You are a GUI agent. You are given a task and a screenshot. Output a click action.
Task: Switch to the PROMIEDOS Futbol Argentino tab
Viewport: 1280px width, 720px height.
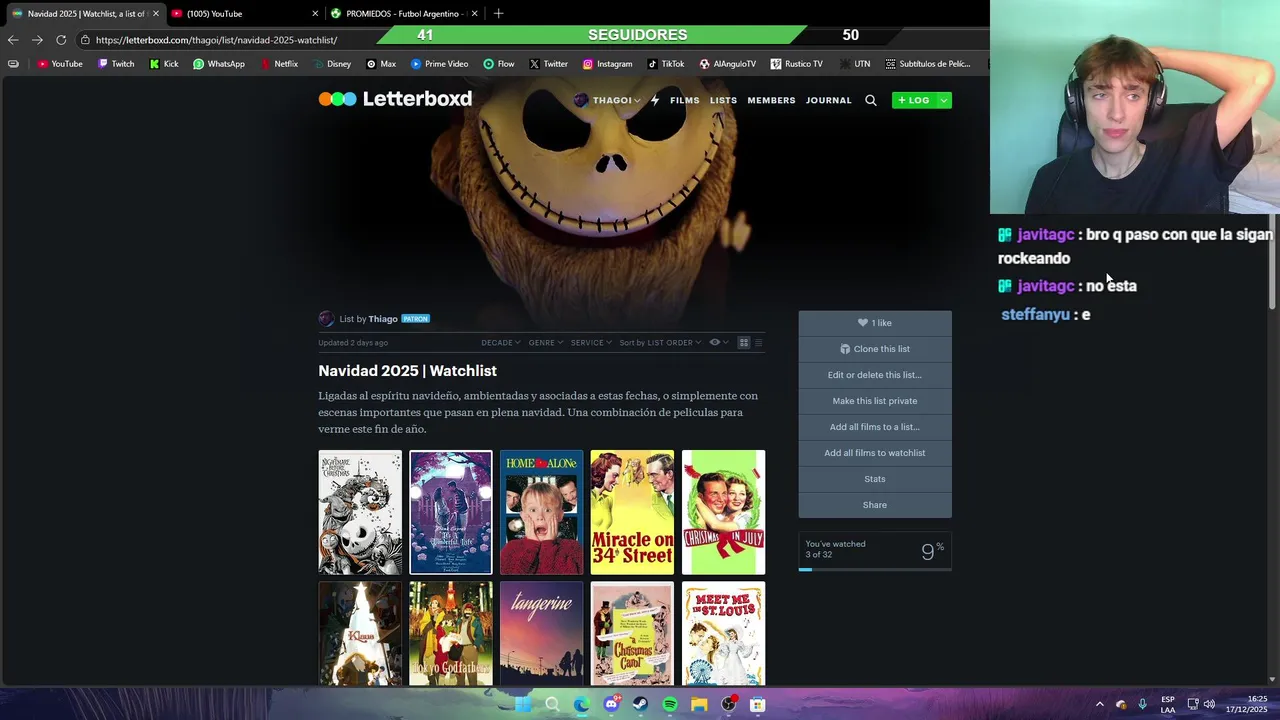[402, 14]
